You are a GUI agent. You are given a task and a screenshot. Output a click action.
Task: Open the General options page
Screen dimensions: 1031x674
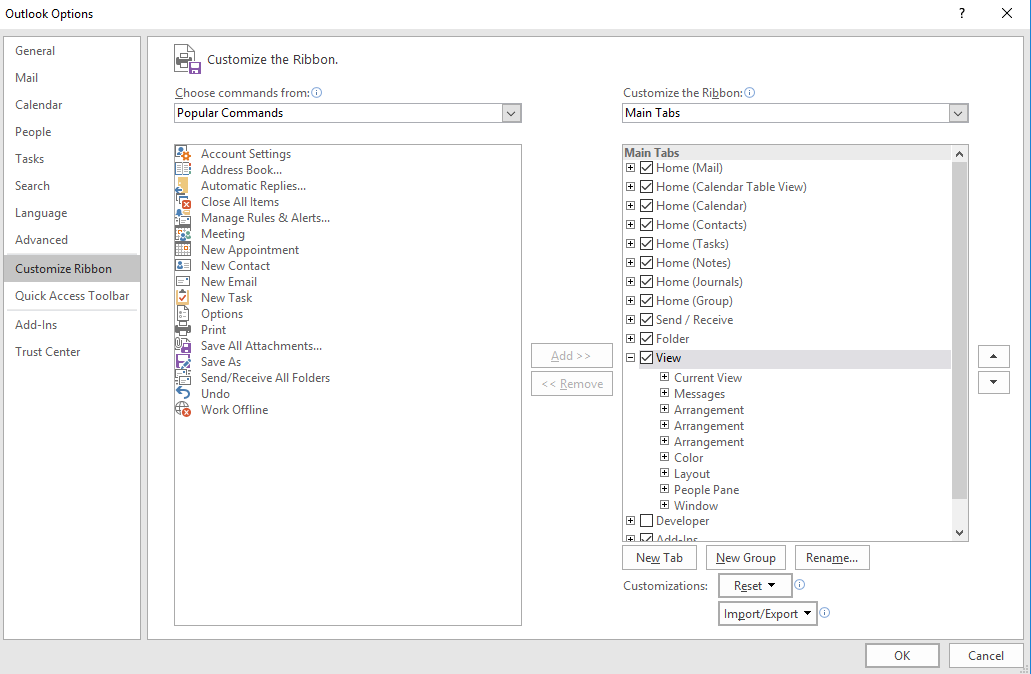point(72,51)
